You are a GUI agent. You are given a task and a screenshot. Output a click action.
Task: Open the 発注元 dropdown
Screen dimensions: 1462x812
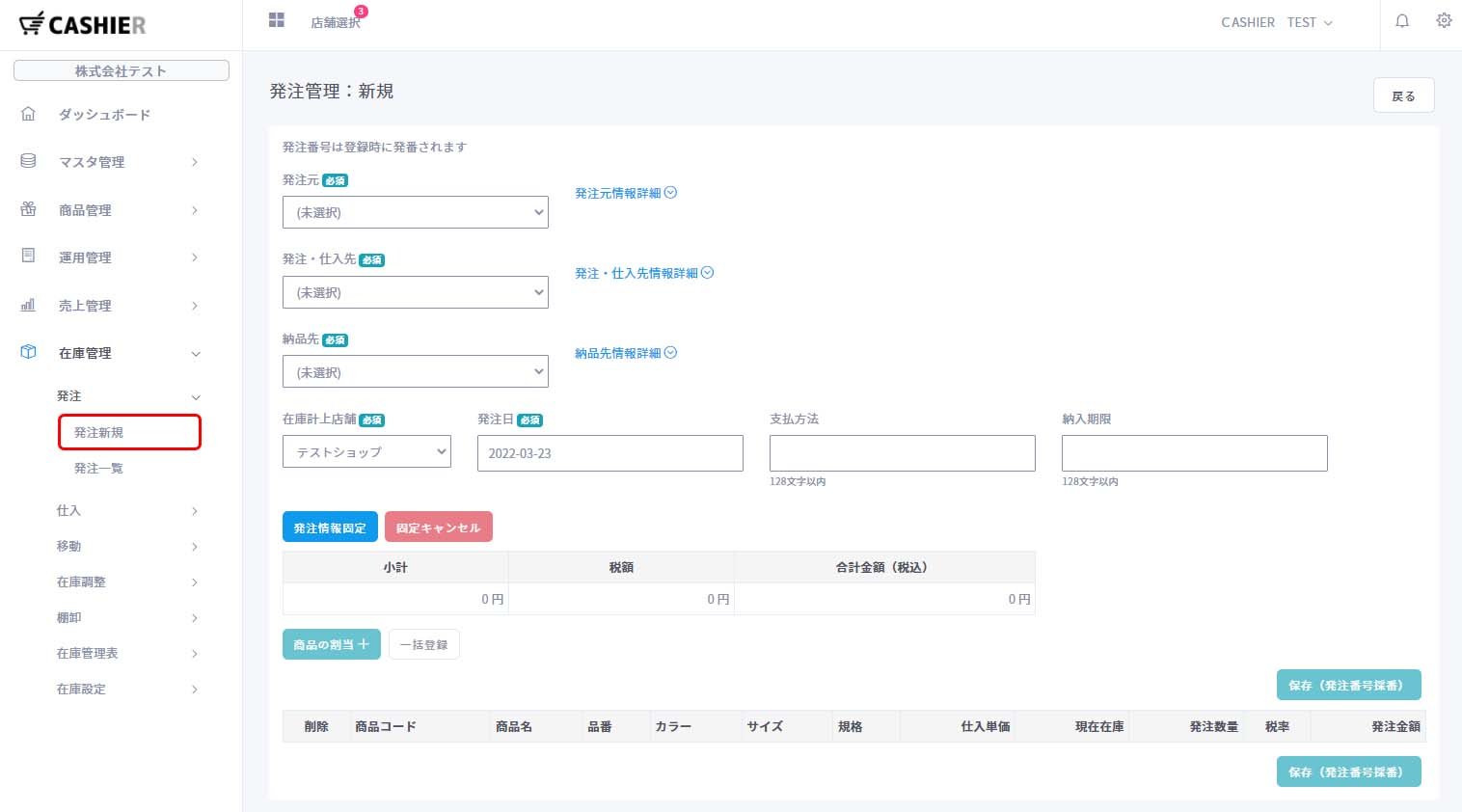pyautogui.click(x=416, y=212)
